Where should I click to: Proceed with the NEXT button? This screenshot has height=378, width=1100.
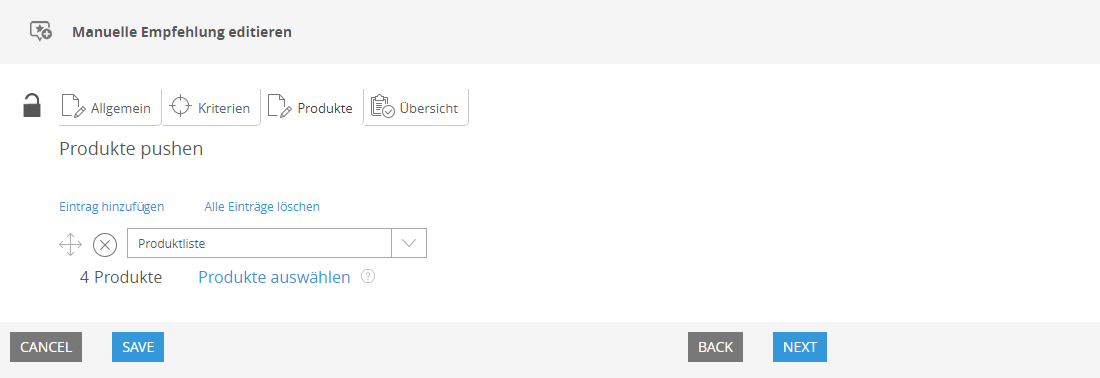pyautogui.click(x=800, y=347)
